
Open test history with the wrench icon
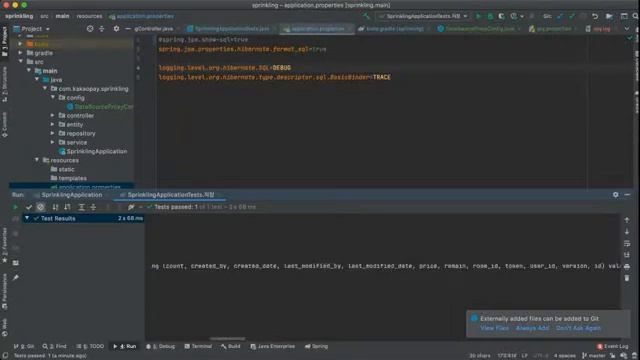pyautogui.click(x=131, y=207)
